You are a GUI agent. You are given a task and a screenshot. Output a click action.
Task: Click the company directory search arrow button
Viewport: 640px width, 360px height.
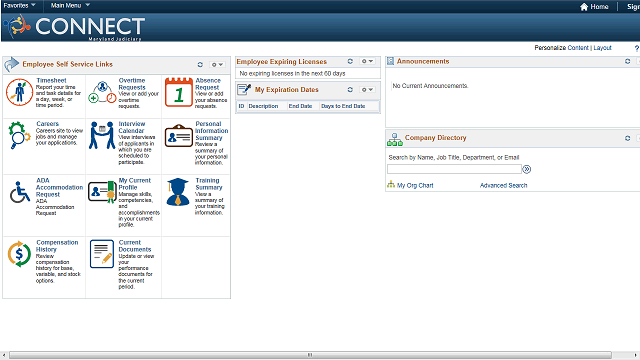point(527,169)
